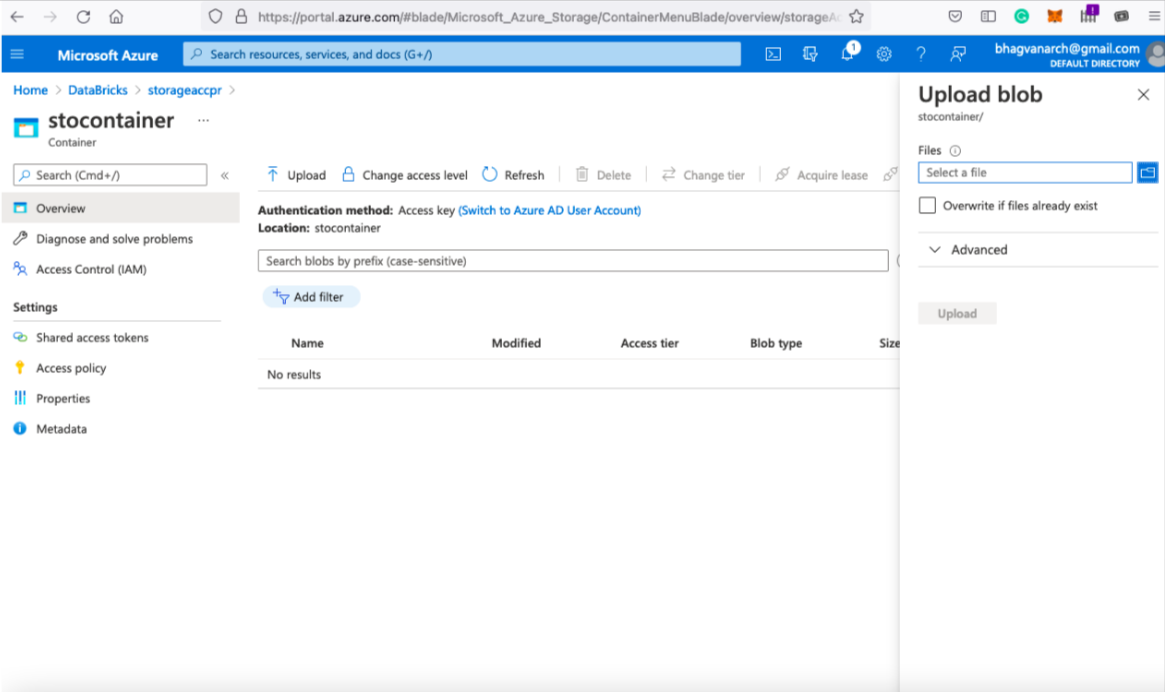Open the browser home page

(116, 16)
